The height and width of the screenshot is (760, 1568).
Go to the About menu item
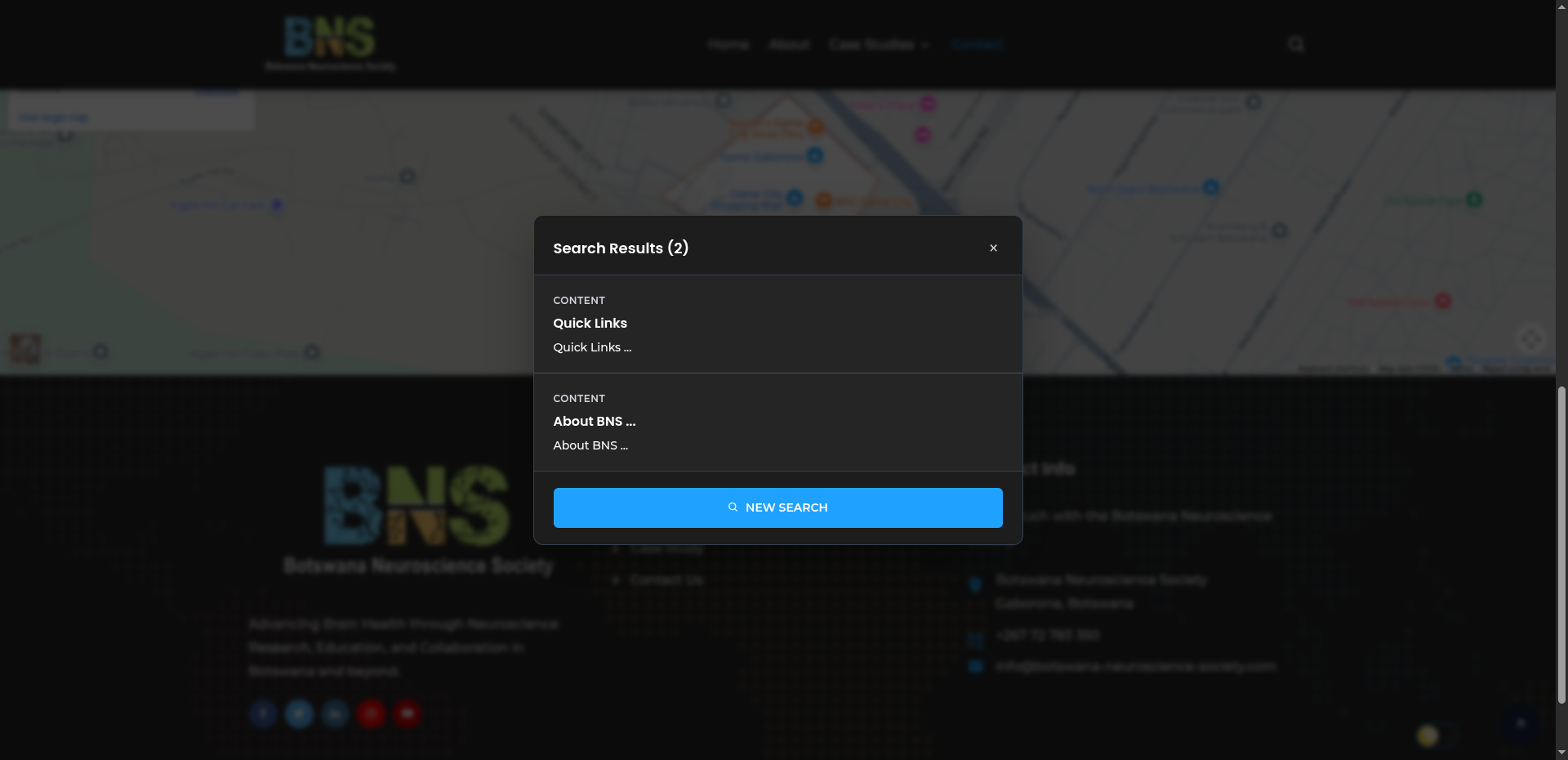pyautogui.click(x=788, y=44)
